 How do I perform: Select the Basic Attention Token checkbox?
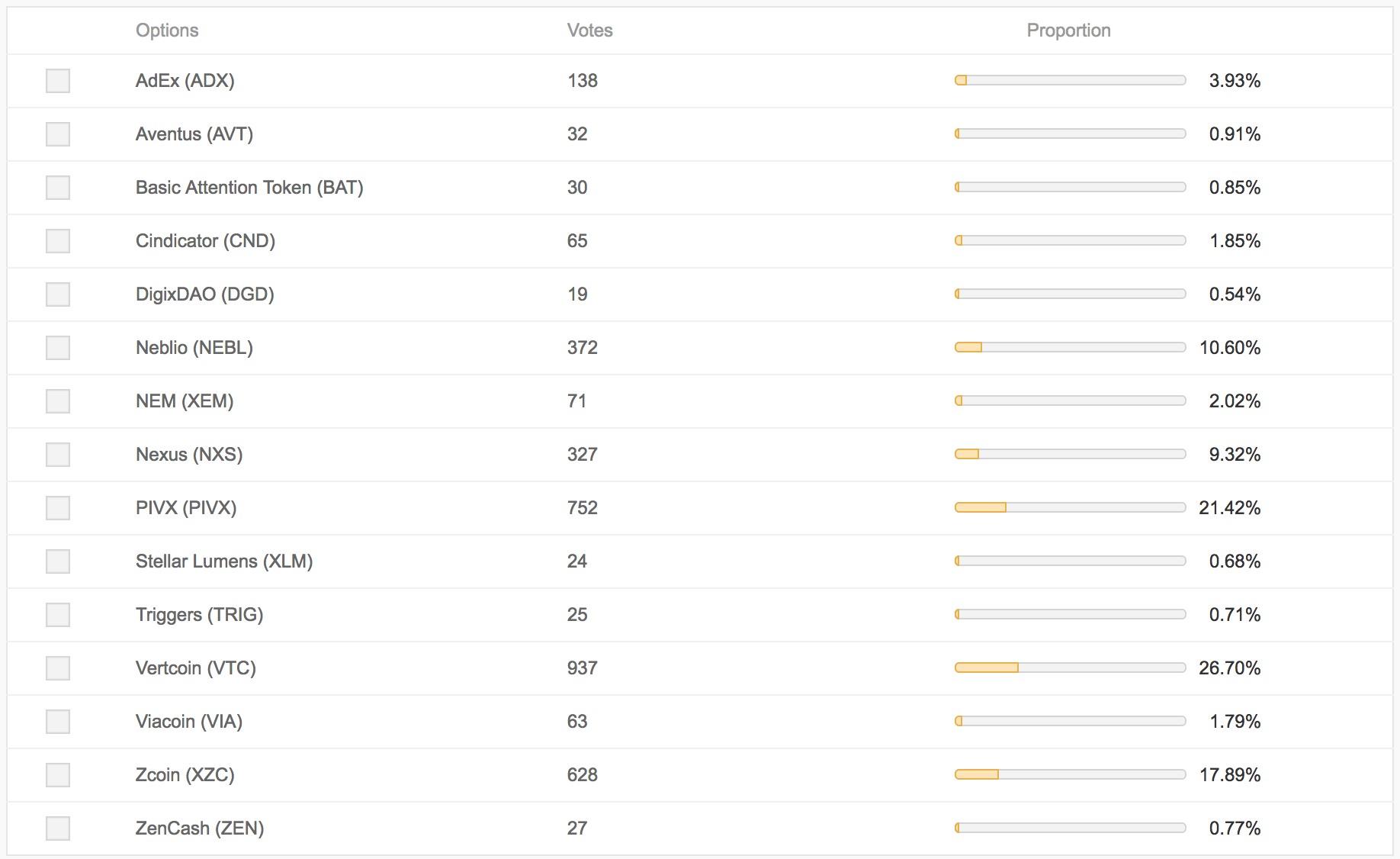click(58, 188)
